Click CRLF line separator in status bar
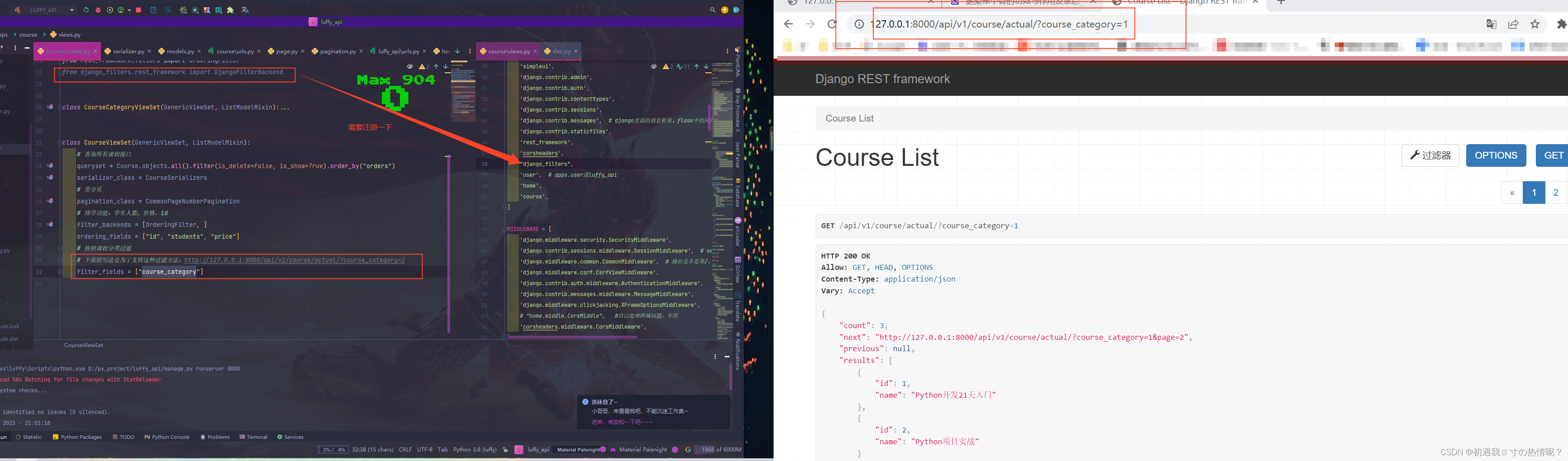Image resolution: width=1568 pixels, height=461 pixels. click(405, 449)
